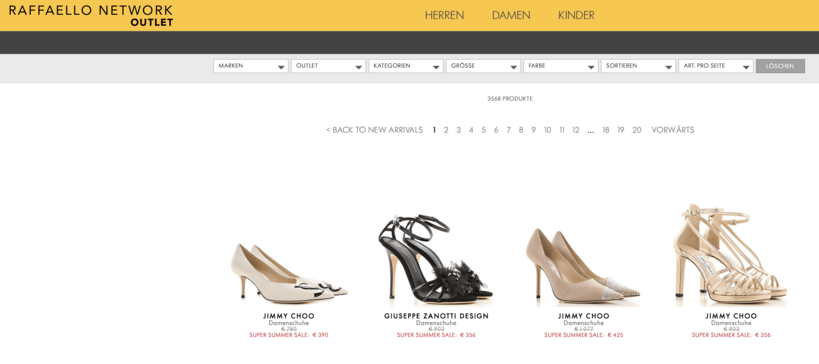
Task: Go to results page 6
Action: point(496,130)
